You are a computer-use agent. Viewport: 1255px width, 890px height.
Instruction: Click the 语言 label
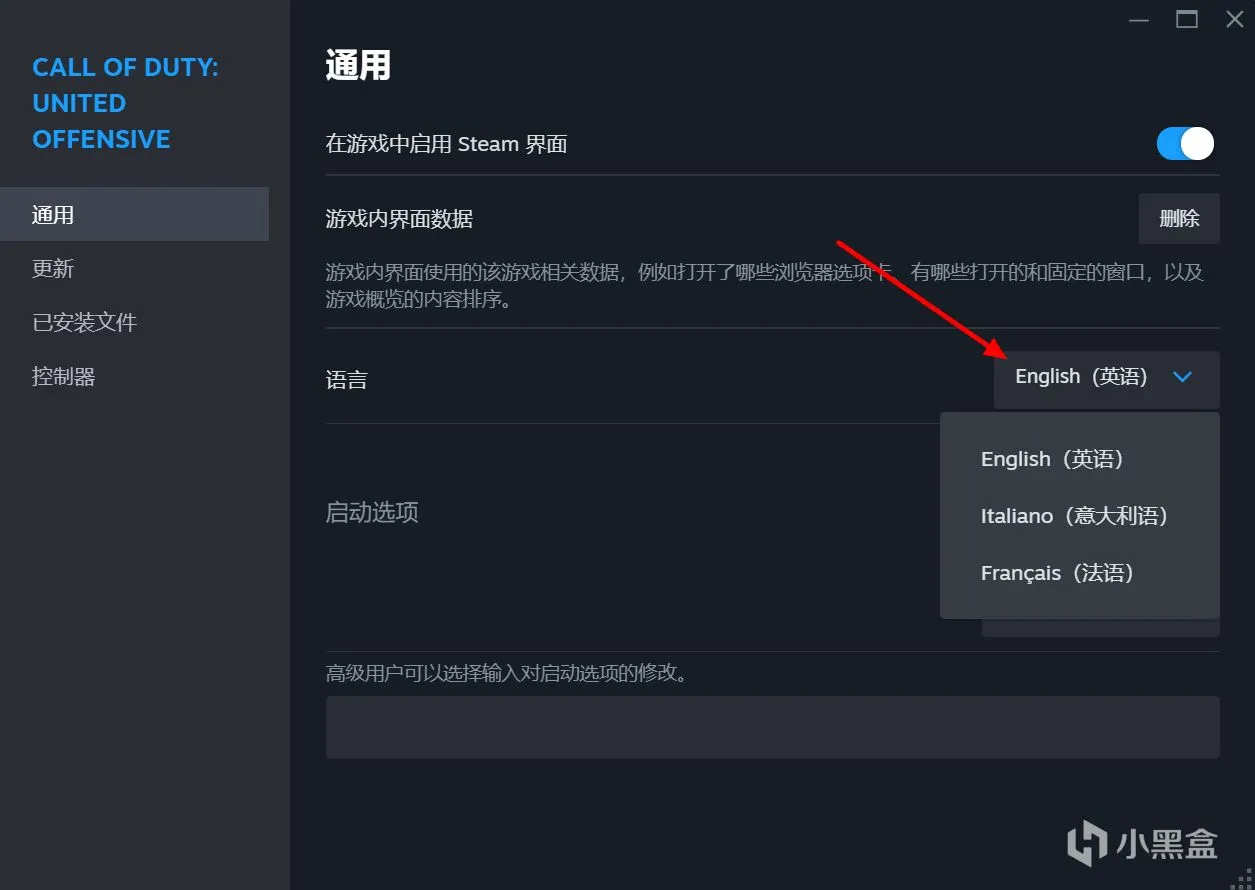pyautogui.click(x=346, y=379)
